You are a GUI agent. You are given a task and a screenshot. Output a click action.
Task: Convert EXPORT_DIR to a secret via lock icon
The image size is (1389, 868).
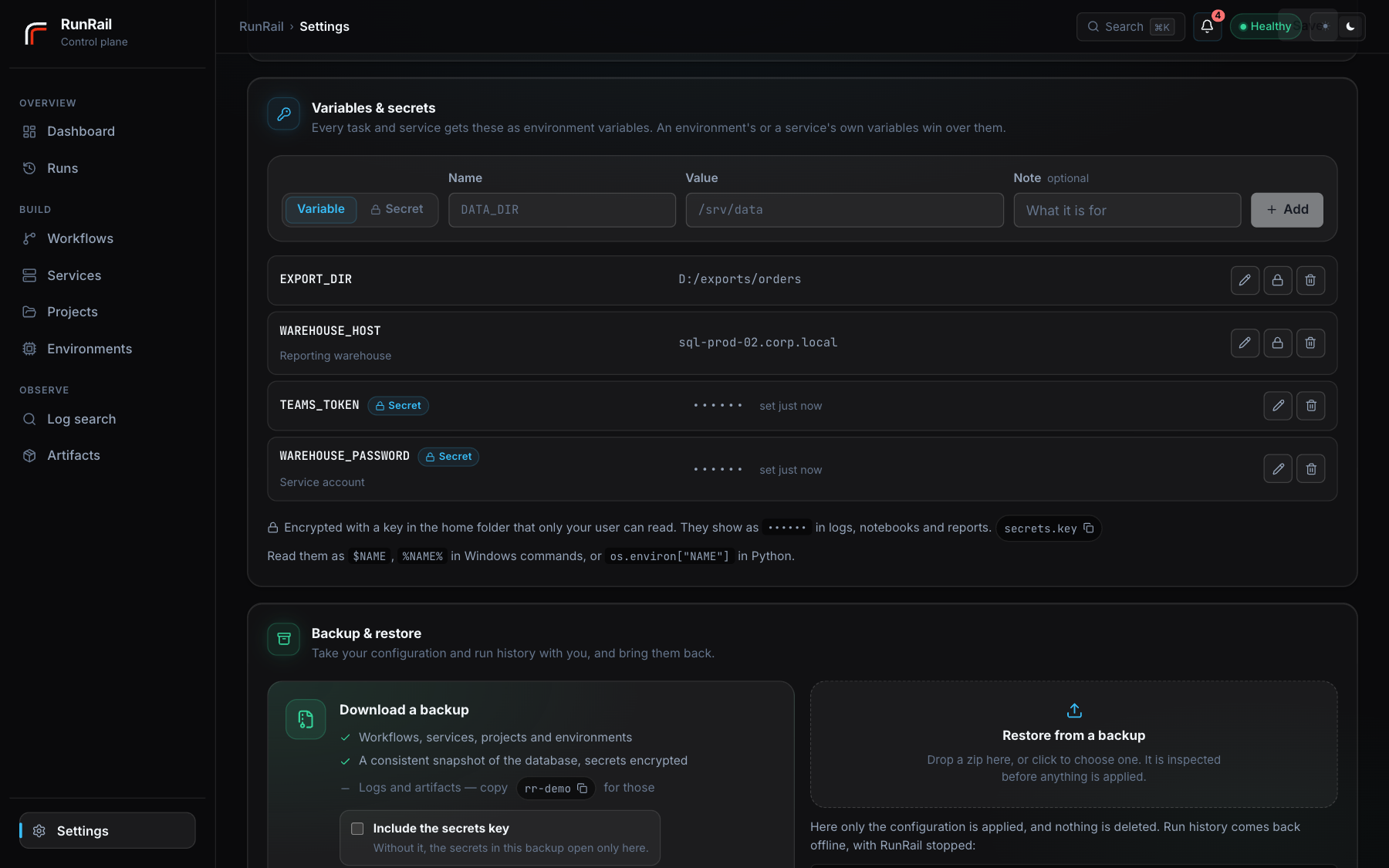(1278, 280)
